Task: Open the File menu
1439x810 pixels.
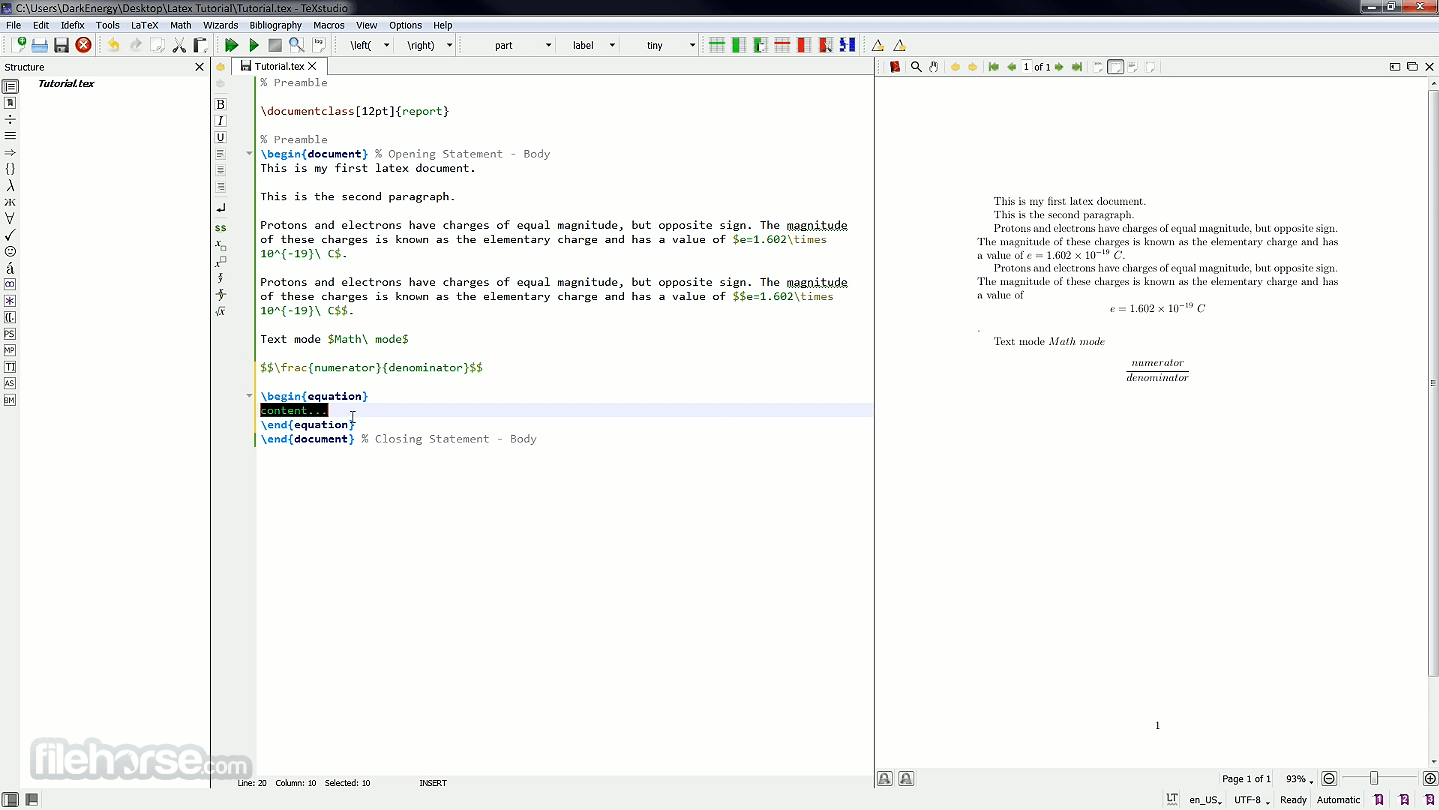Action: [13, 25]
